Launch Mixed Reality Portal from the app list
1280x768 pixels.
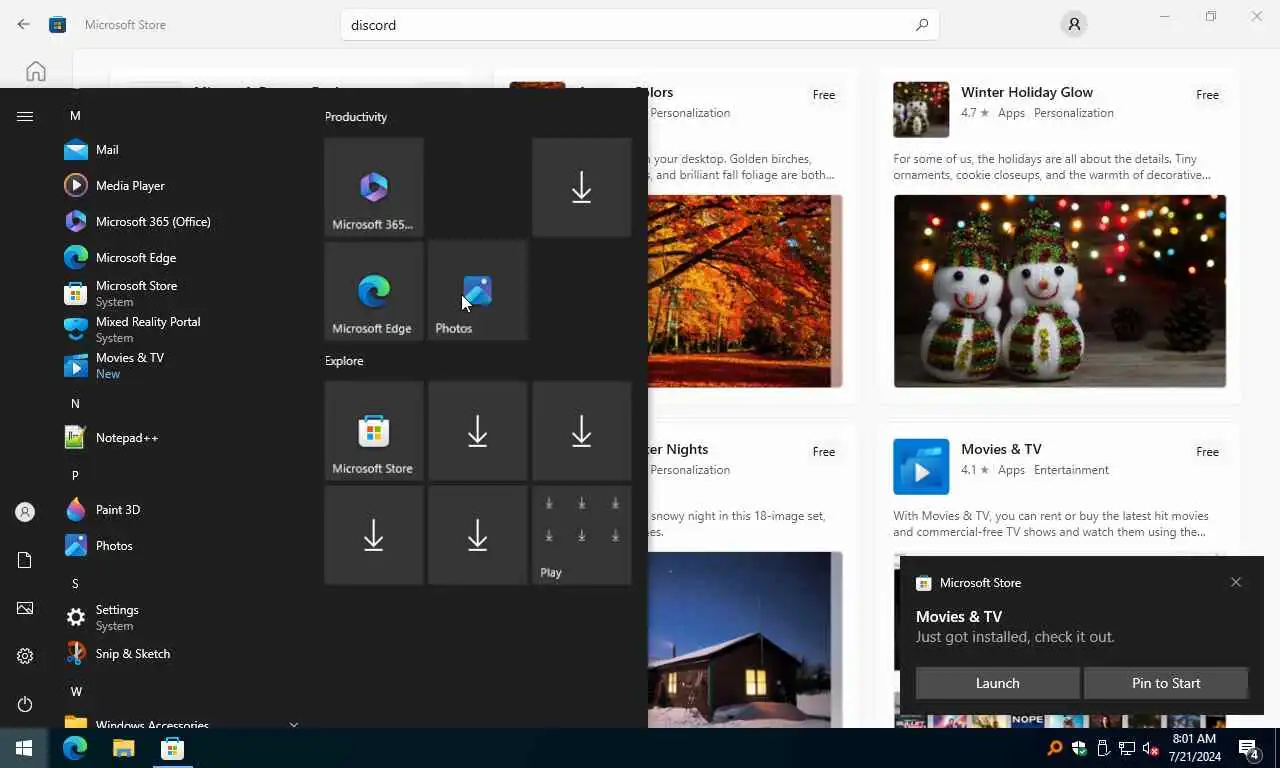pos(180,330)
